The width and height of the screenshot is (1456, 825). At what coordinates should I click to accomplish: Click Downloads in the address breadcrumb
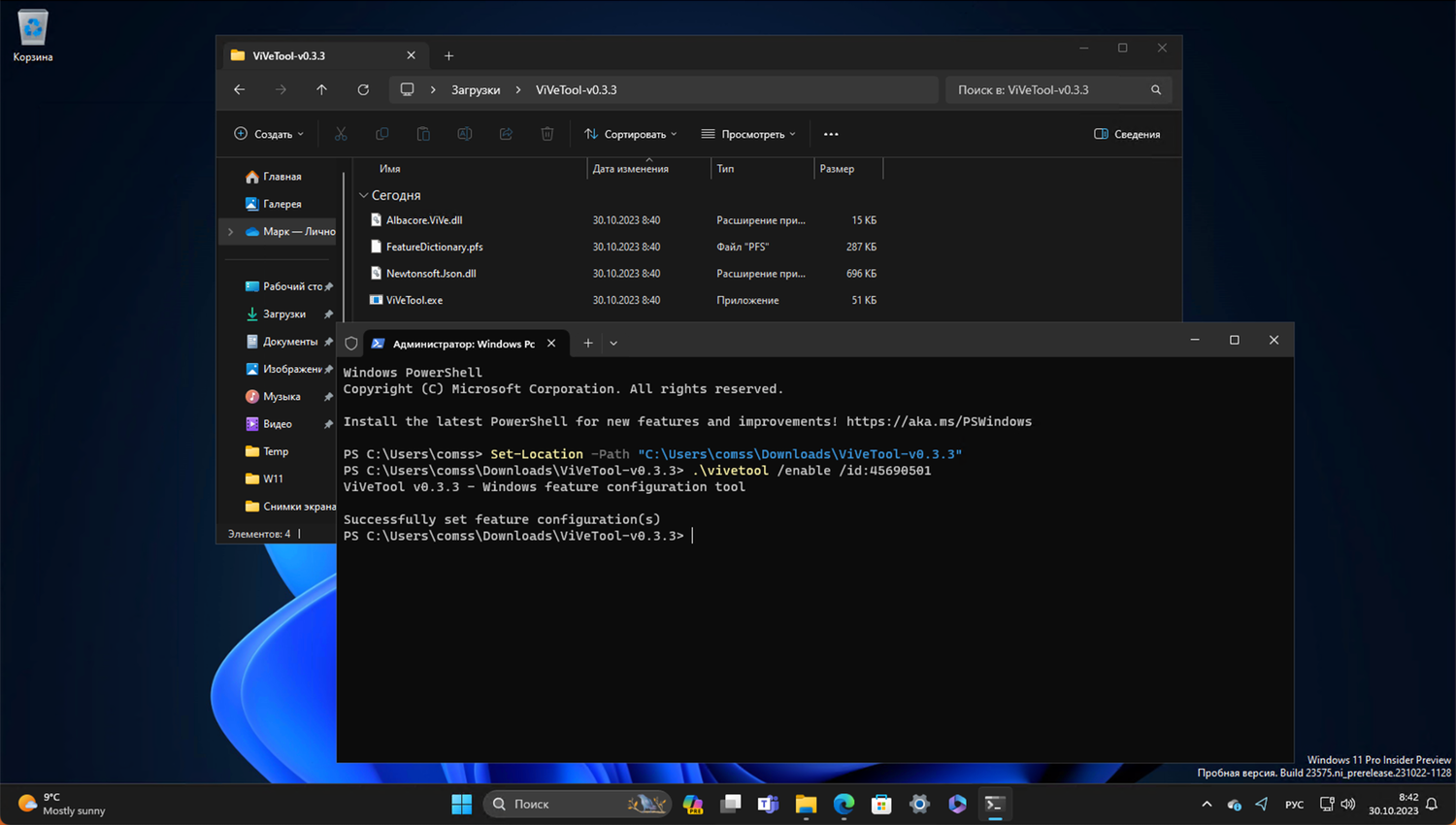point(476,90)
